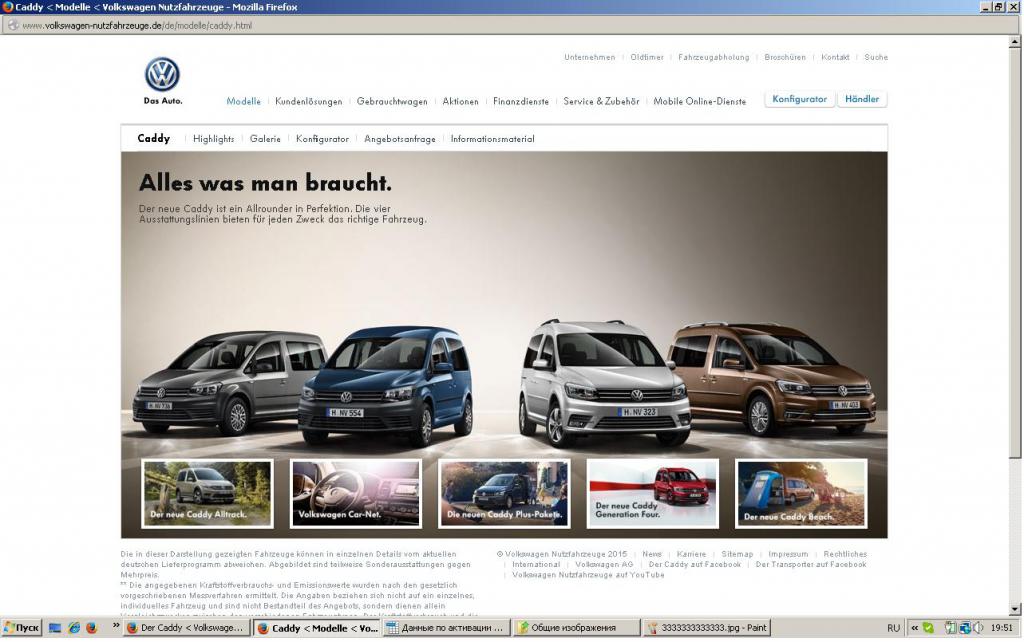Launch Firefox from quick launch bar
1024x642 pixels.
click(91, 628)
